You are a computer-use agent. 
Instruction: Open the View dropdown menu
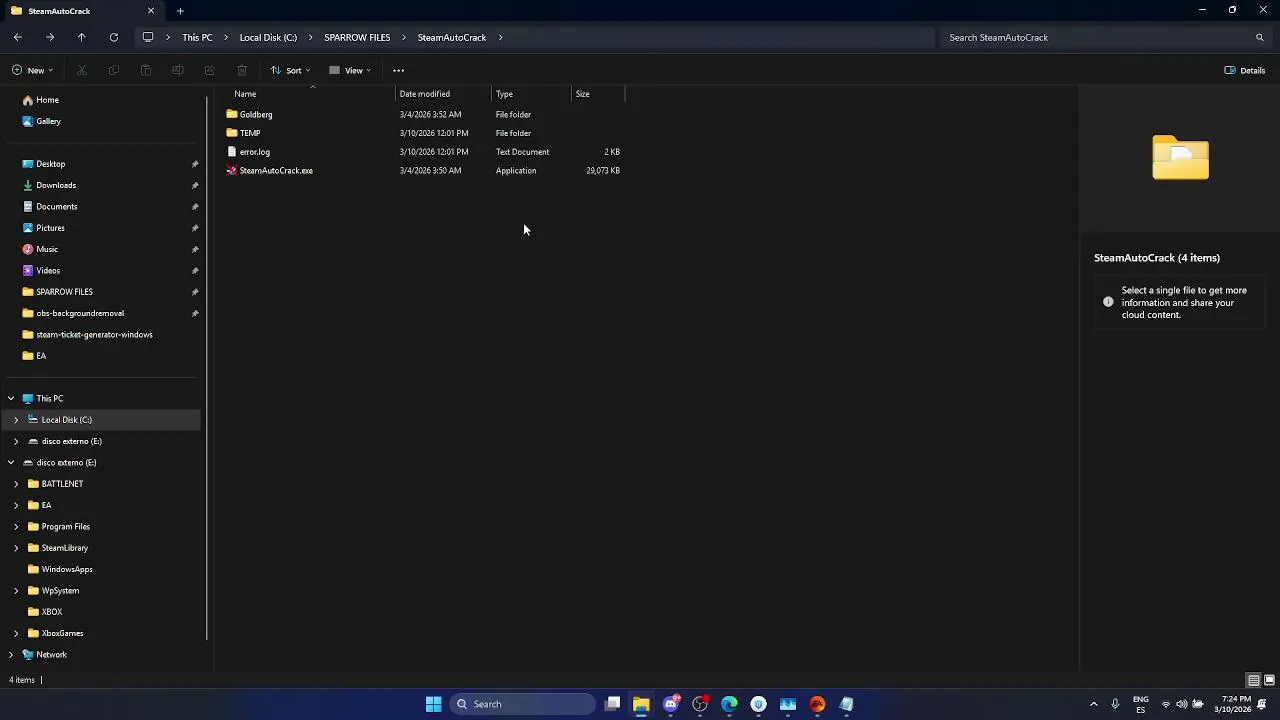click(350, 70)
